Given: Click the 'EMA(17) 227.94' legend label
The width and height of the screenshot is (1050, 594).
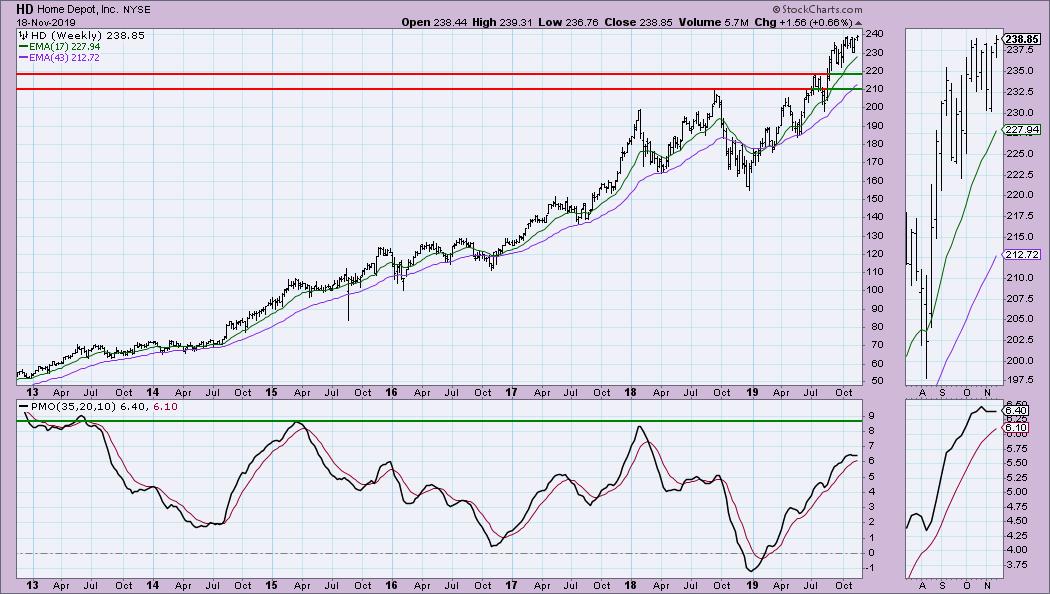Looking at the screenshot, I should (x=65, y=47).
